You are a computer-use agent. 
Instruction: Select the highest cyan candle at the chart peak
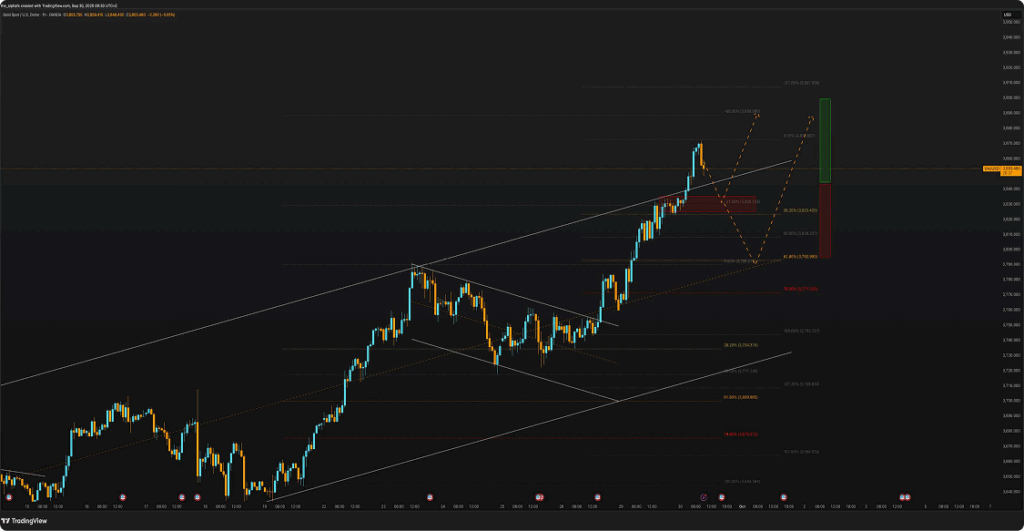point(698,152)
